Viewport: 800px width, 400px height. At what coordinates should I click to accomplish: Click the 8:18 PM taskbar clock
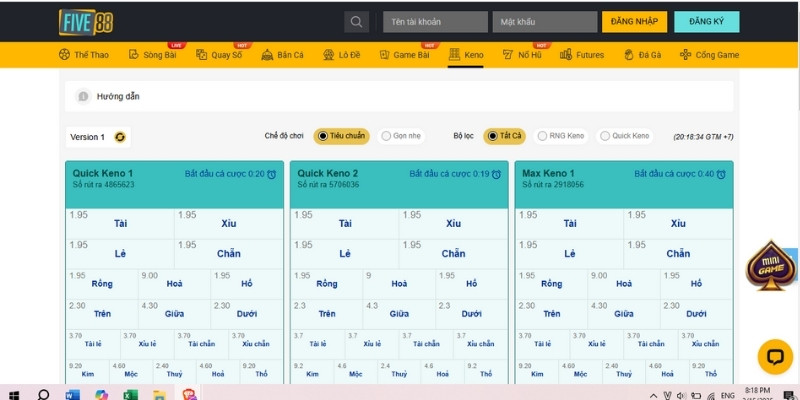click(758, 393)
